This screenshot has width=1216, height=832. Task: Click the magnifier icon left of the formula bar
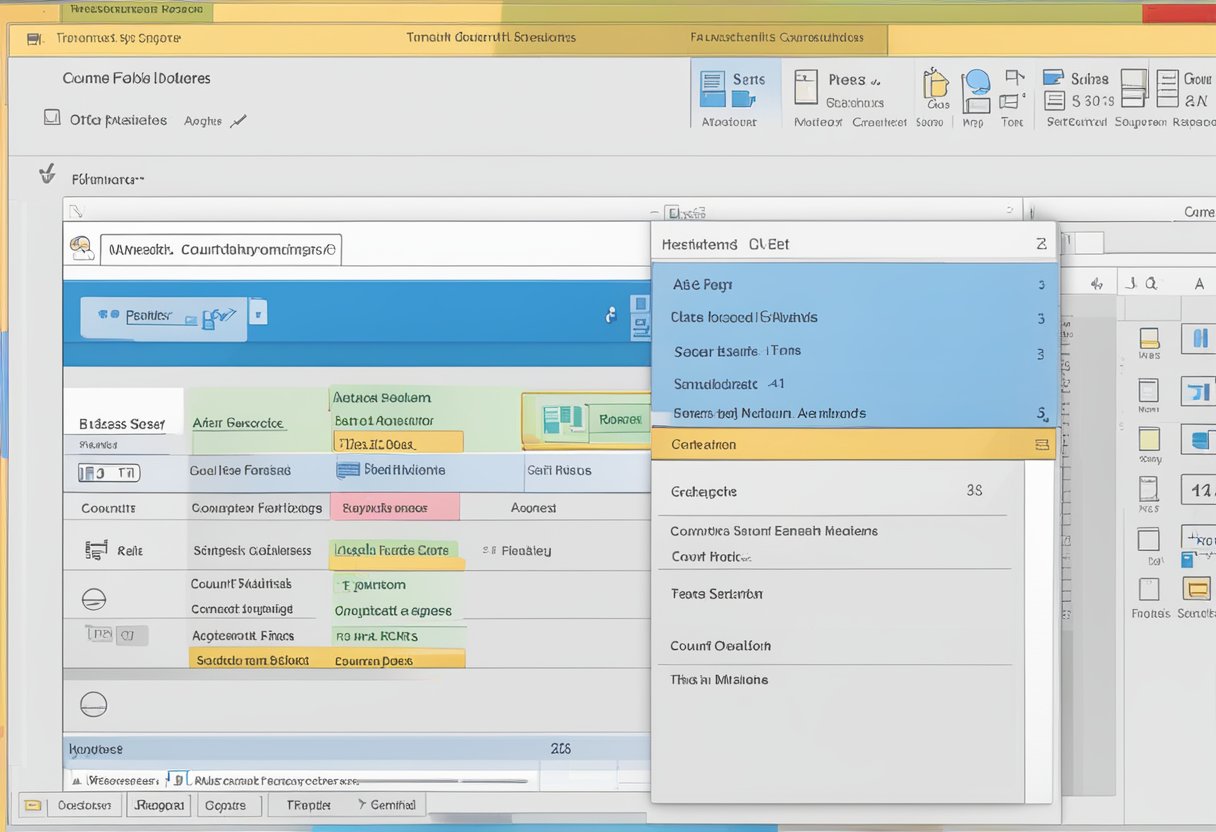(x=82, y=248)
